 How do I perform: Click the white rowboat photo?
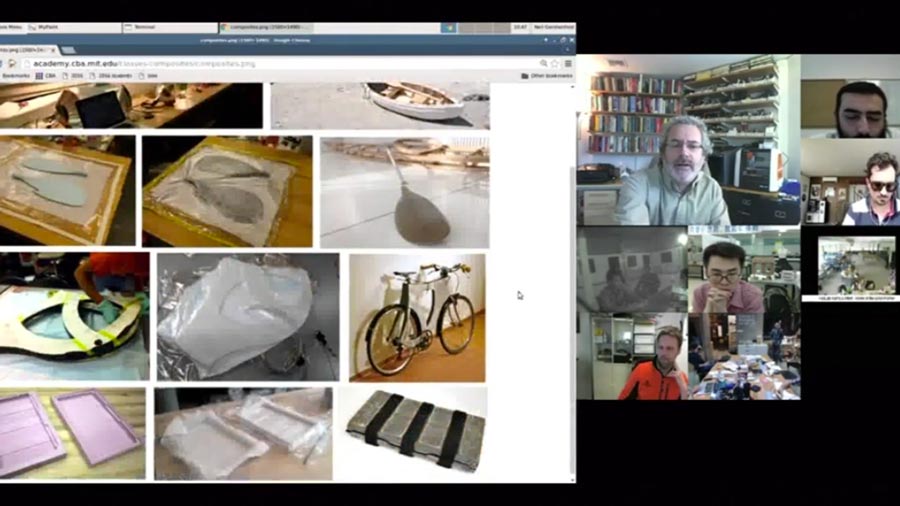coord(380,105)
